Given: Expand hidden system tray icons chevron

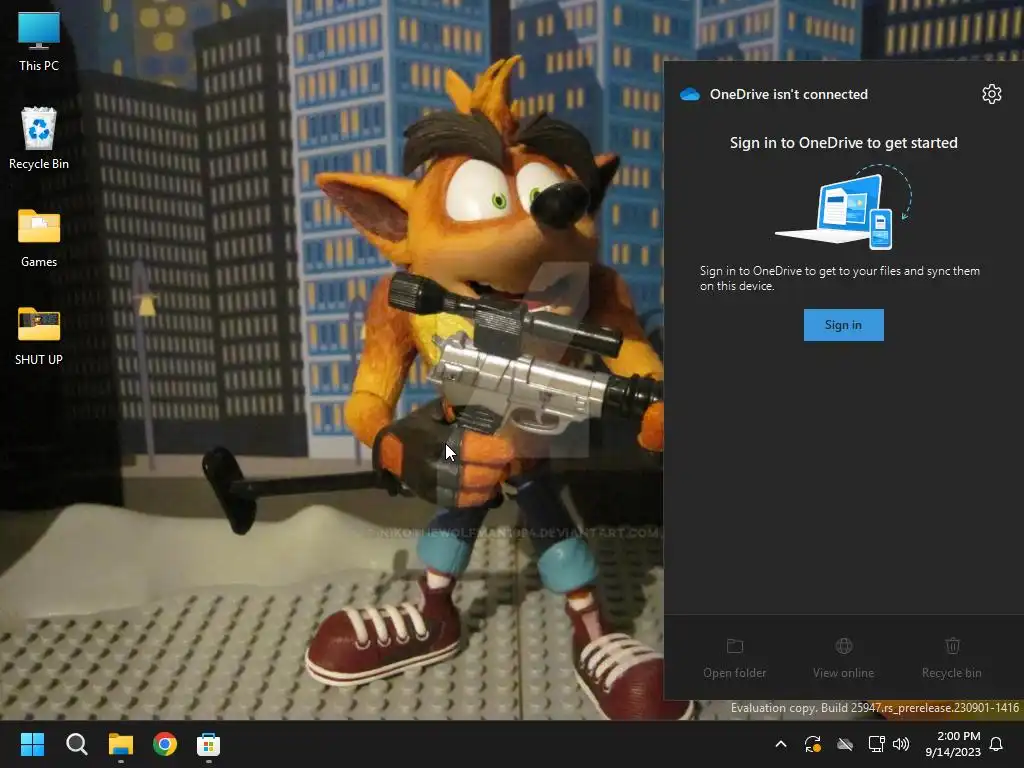Looking at the screenshot, I should [x=780, y=744].
